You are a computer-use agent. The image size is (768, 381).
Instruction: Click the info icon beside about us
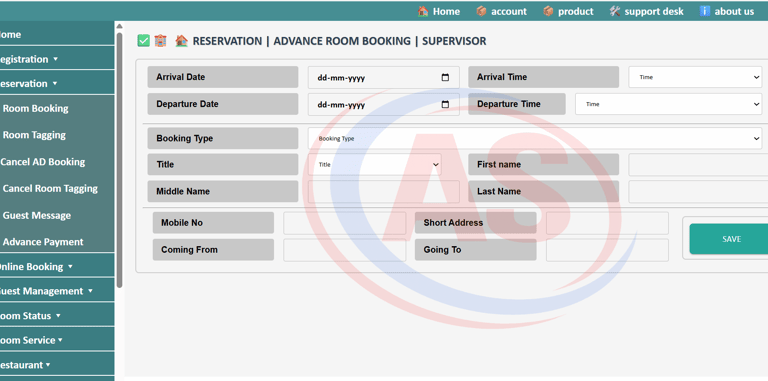tap(705, 11)
